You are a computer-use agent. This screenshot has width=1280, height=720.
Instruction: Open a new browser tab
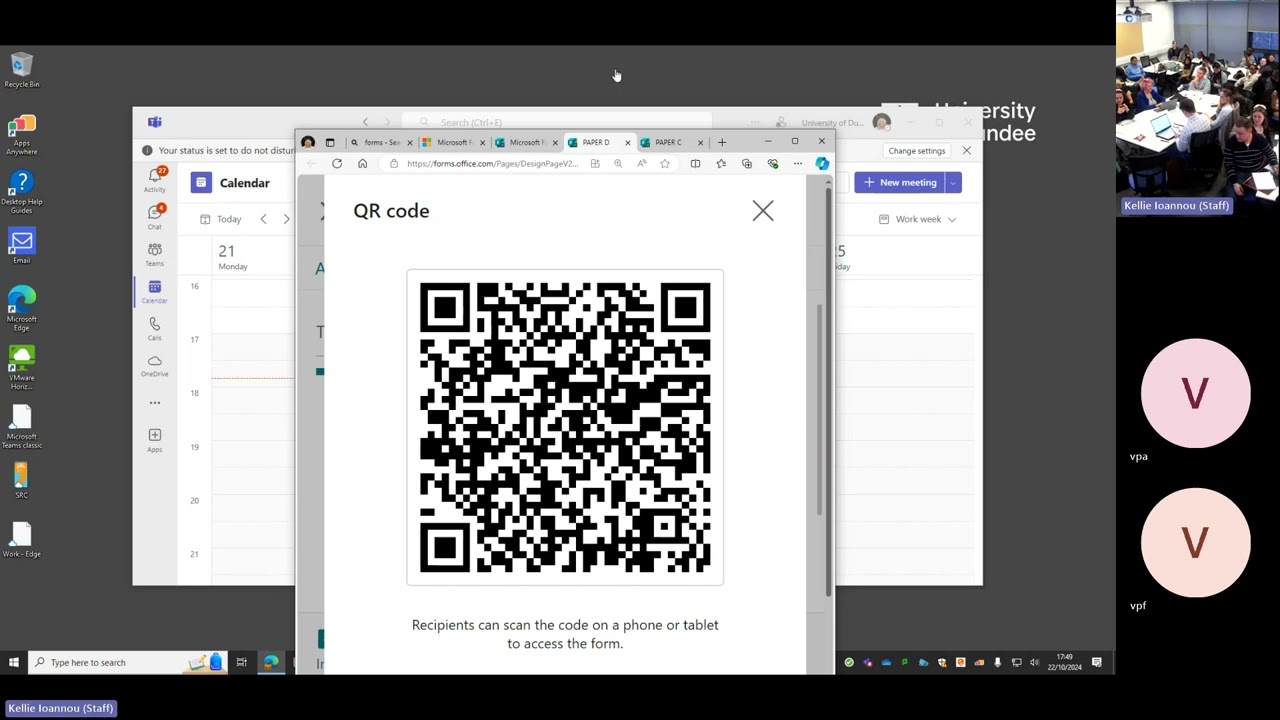pyautogui.click(x=722, y=142)
